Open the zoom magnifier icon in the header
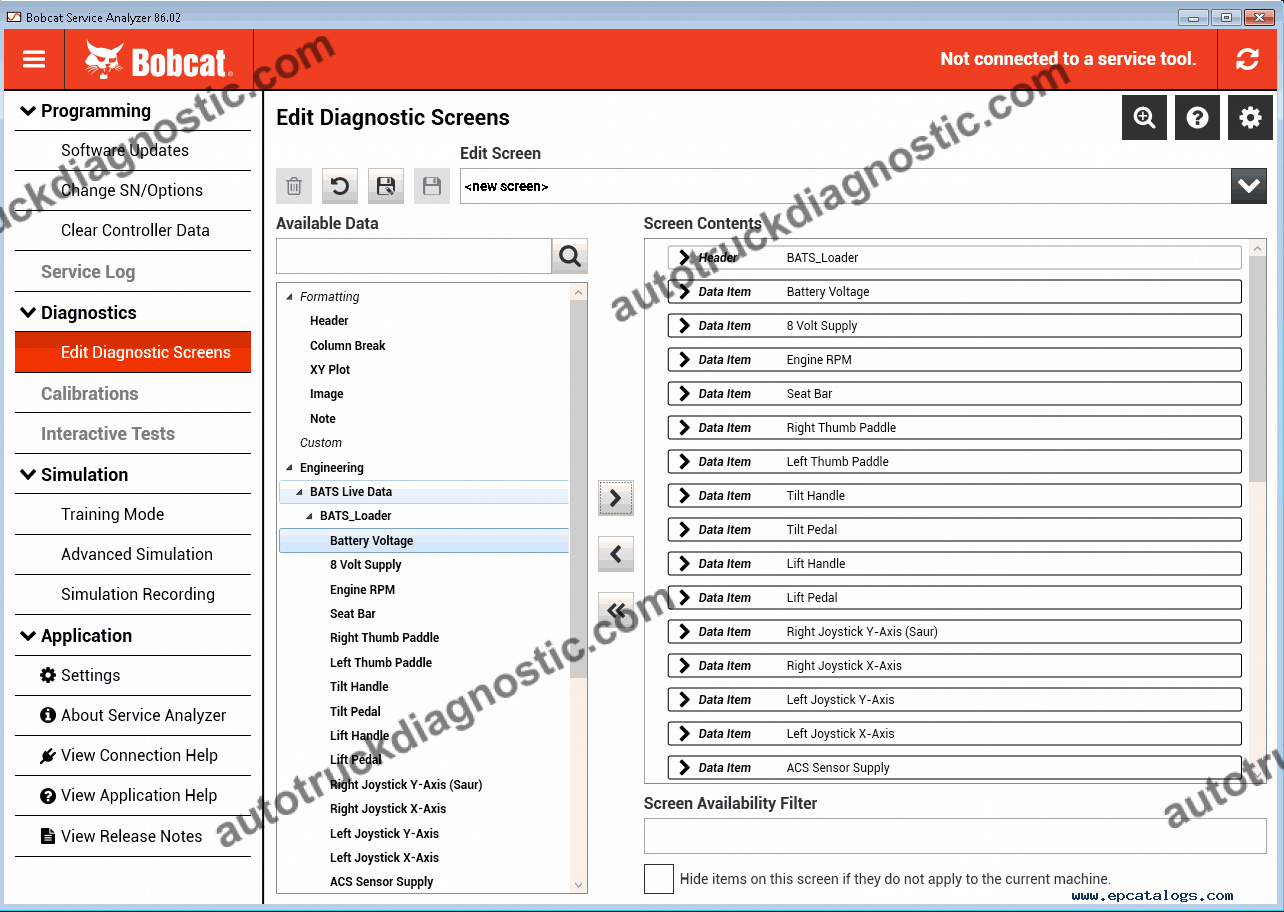Image resolution: width=1284 pixels, height=912 pixels. [x=1144, y=117]
